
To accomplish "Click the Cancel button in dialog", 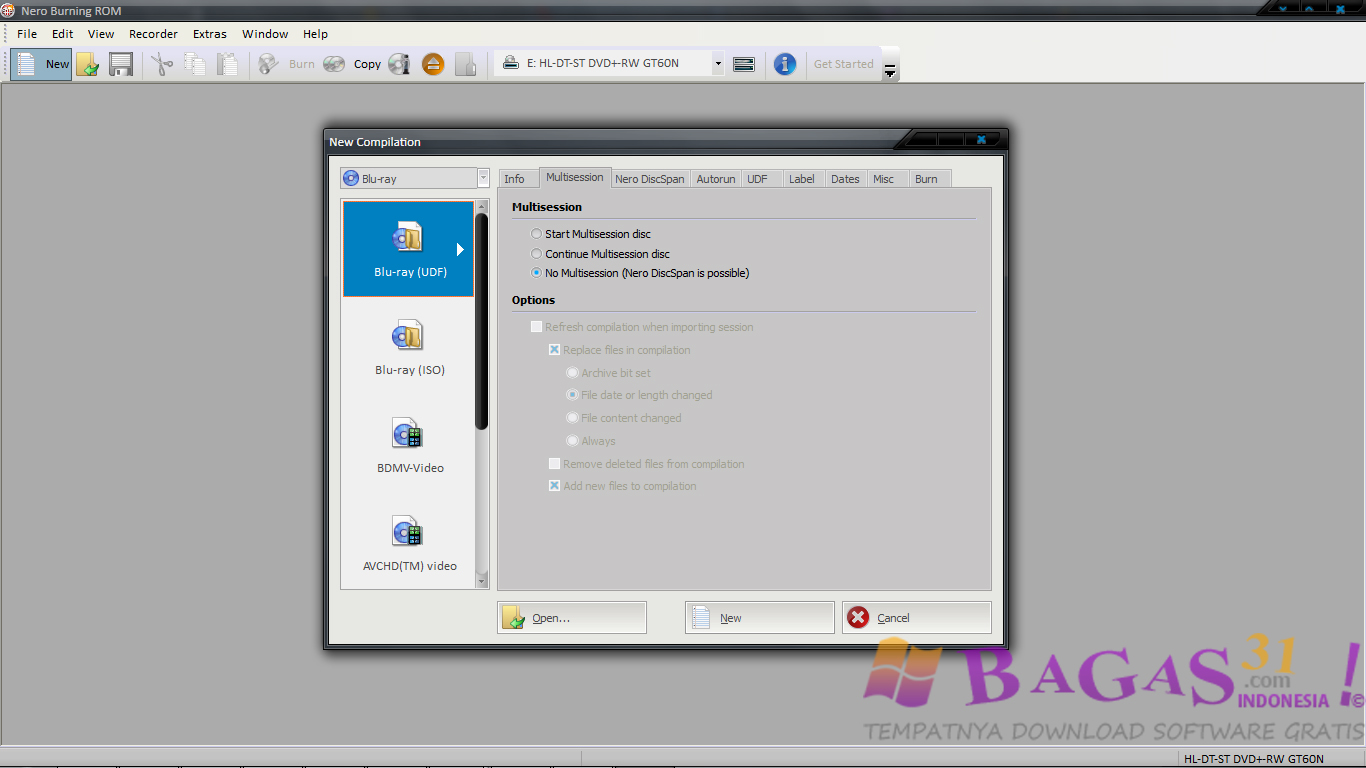I will (917, 618).
